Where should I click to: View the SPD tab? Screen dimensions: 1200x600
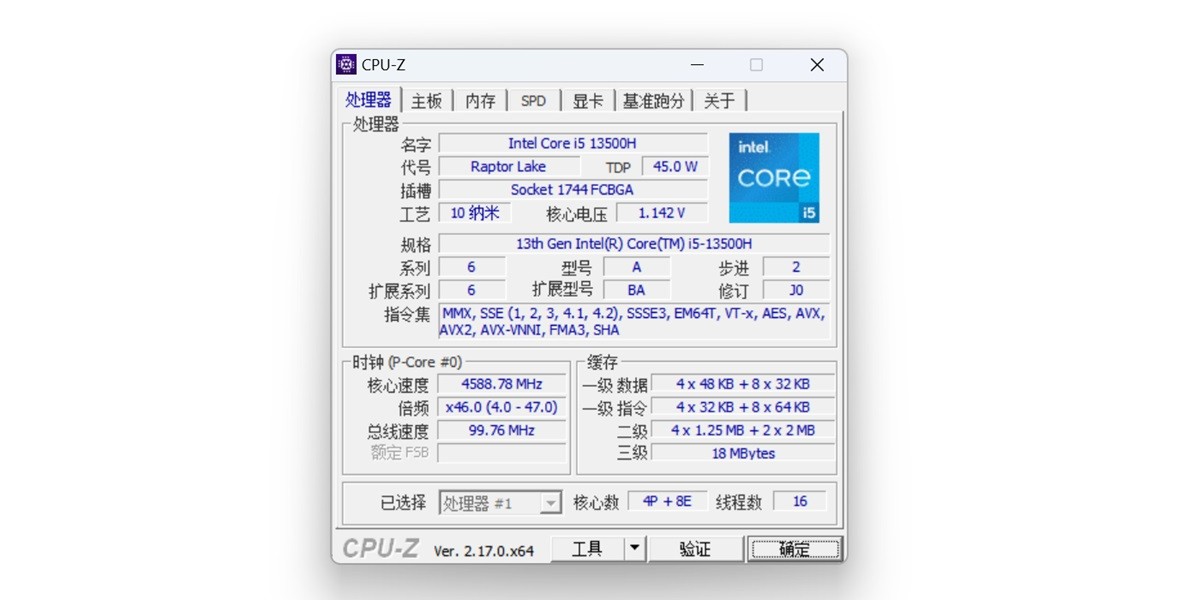pos(533,99)
